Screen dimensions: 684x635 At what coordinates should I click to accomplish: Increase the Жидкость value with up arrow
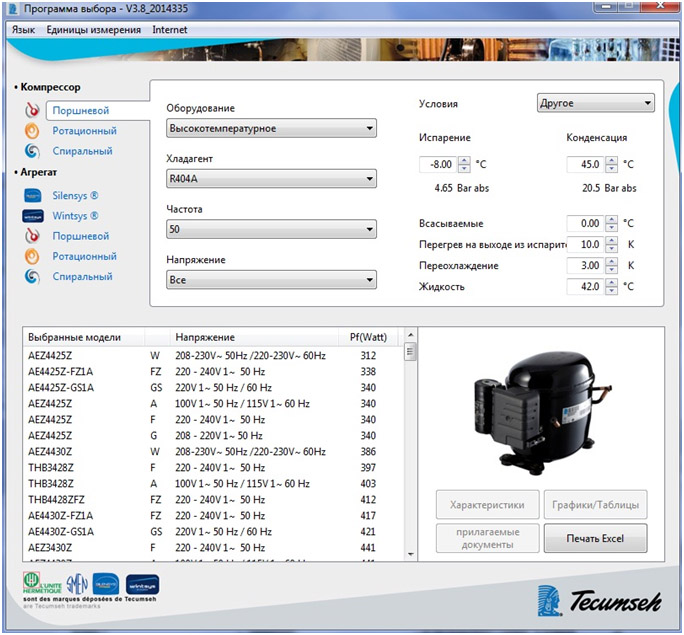coord(612,283)
